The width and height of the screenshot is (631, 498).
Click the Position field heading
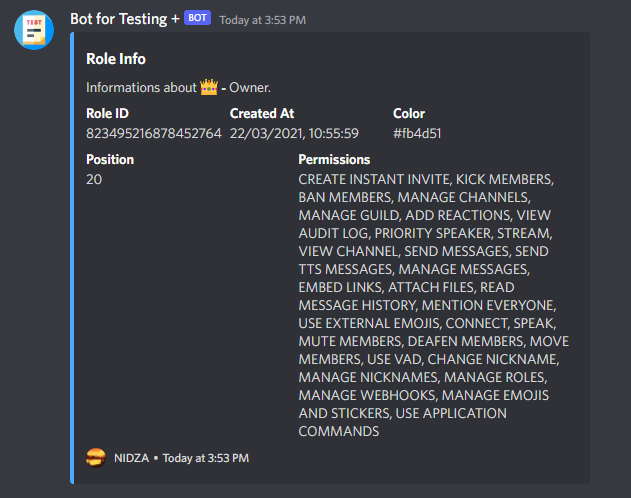click(110, 159)
